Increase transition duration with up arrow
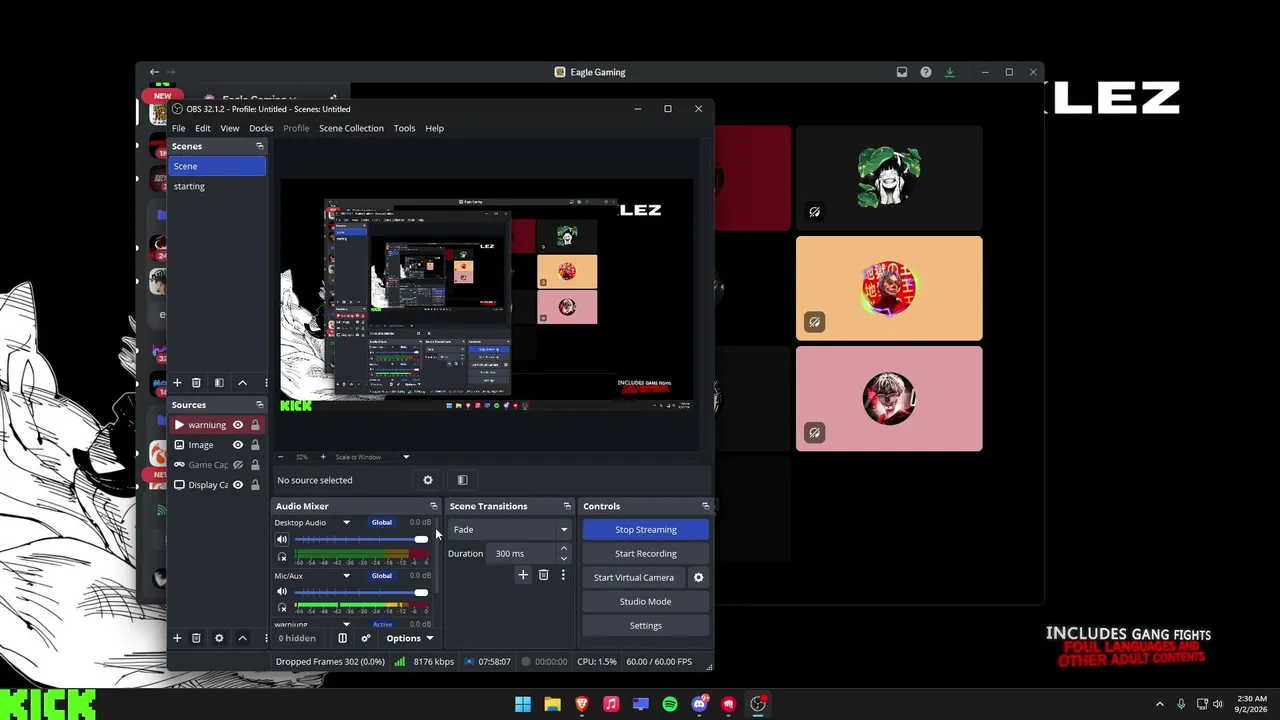This screenshot has width=1280, height=720. tap(563, 549)
